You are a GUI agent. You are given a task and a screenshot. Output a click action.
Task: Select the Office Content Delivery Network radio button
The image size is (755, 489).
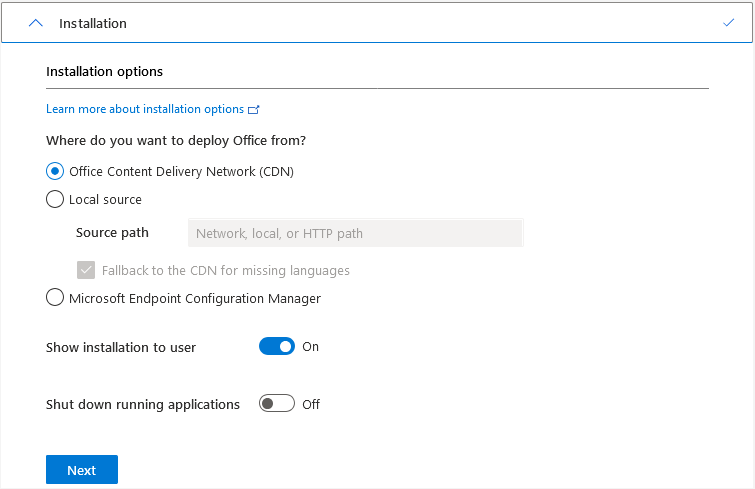[55, 171]
